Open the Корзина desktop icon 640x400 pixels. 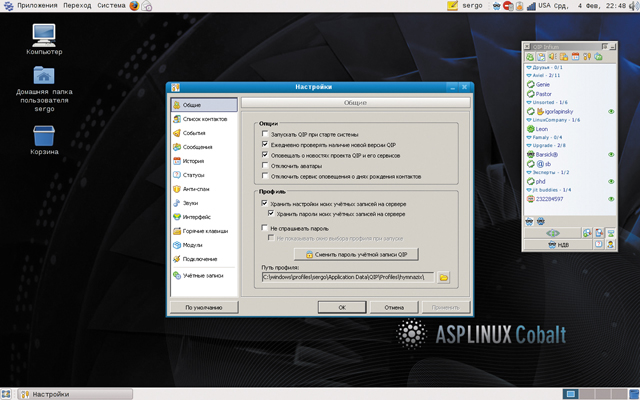click(44, 140)
